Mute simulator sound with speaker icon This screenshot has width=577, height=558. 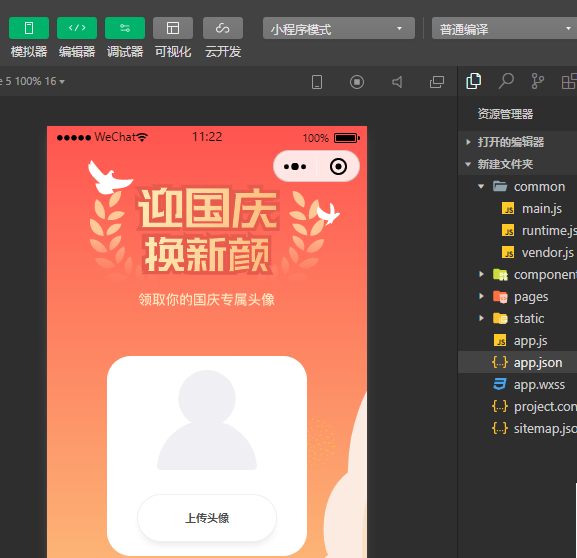[x=397, y=82]
